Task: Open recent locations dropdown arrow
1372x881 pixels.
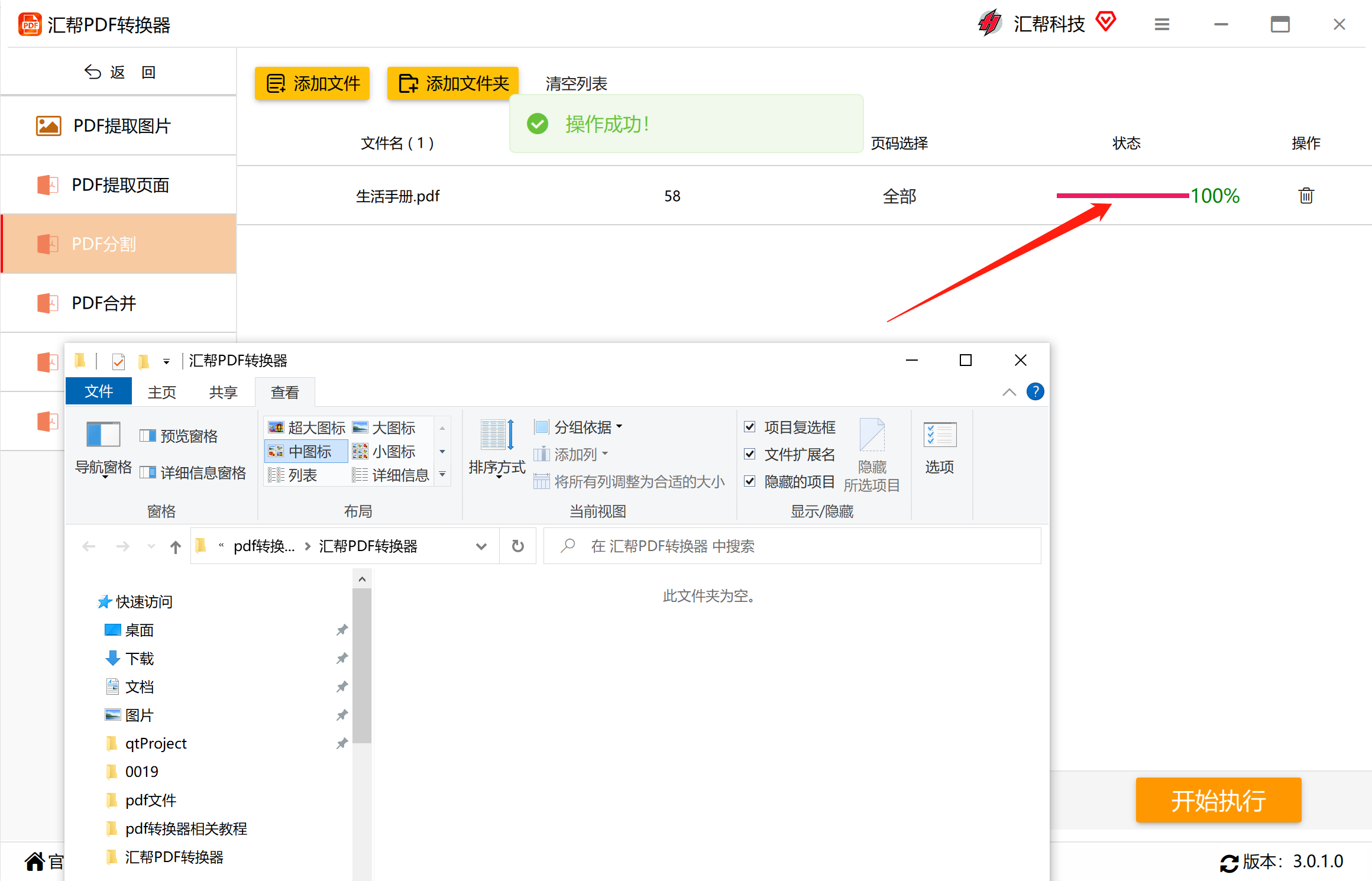Action: click(x=151, y=546)
